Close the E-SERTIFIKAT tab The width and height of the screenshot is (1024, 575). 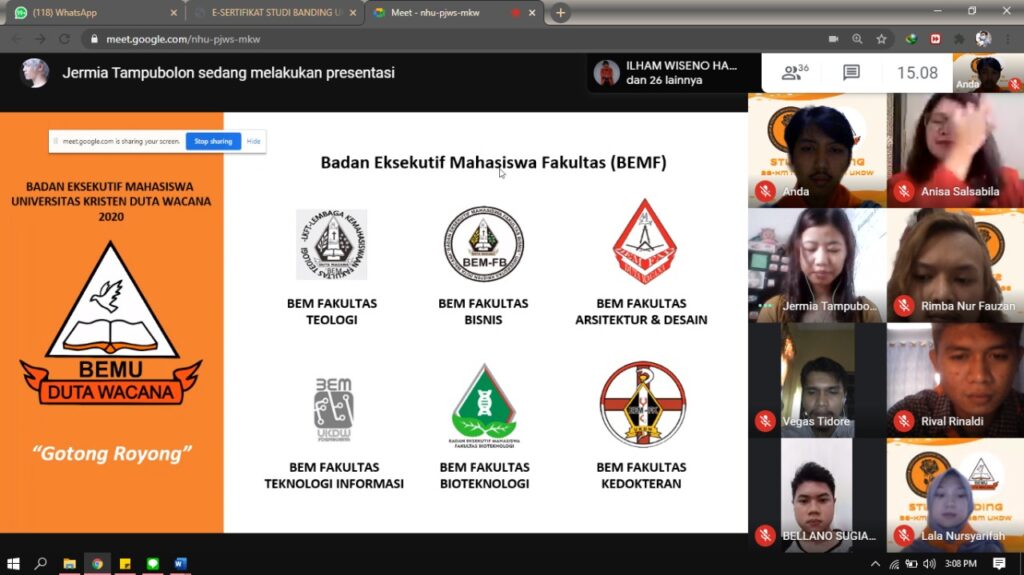353,12
